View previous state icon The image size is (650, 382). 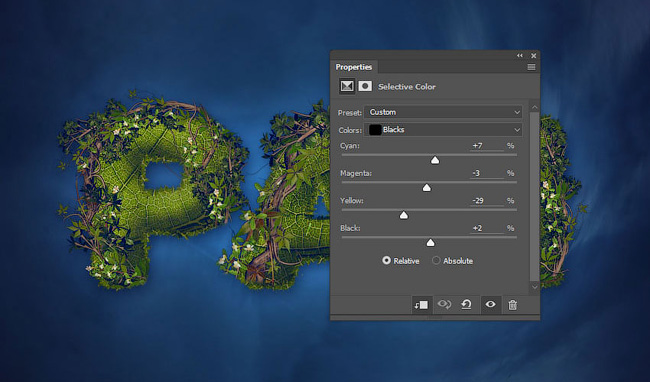[x=444, y=305]
